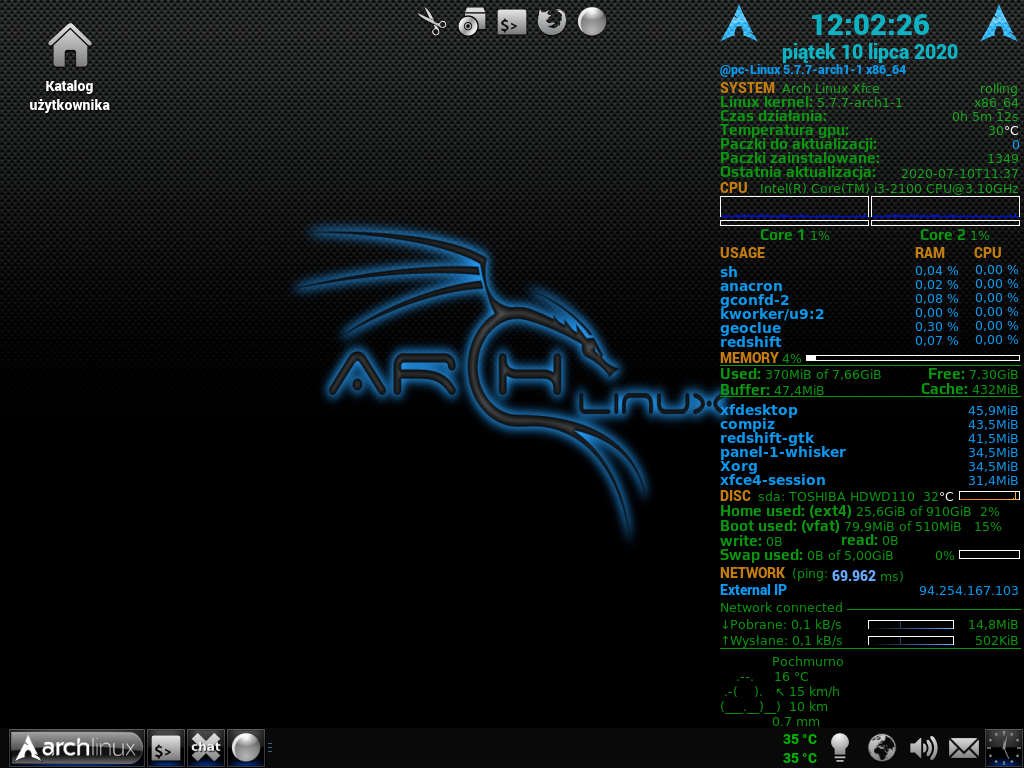Click the 'Boot used: (vfat)' disk row
1024x768 pixels.
[x=861, y=526]
